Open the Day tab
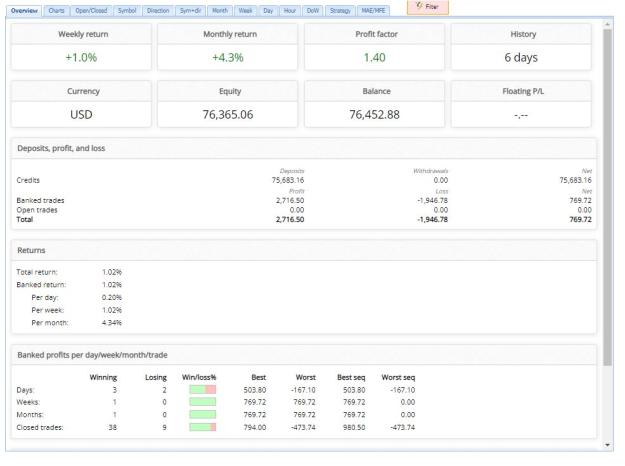This screenshot has height=466, width=625. (x=268, y=11)
